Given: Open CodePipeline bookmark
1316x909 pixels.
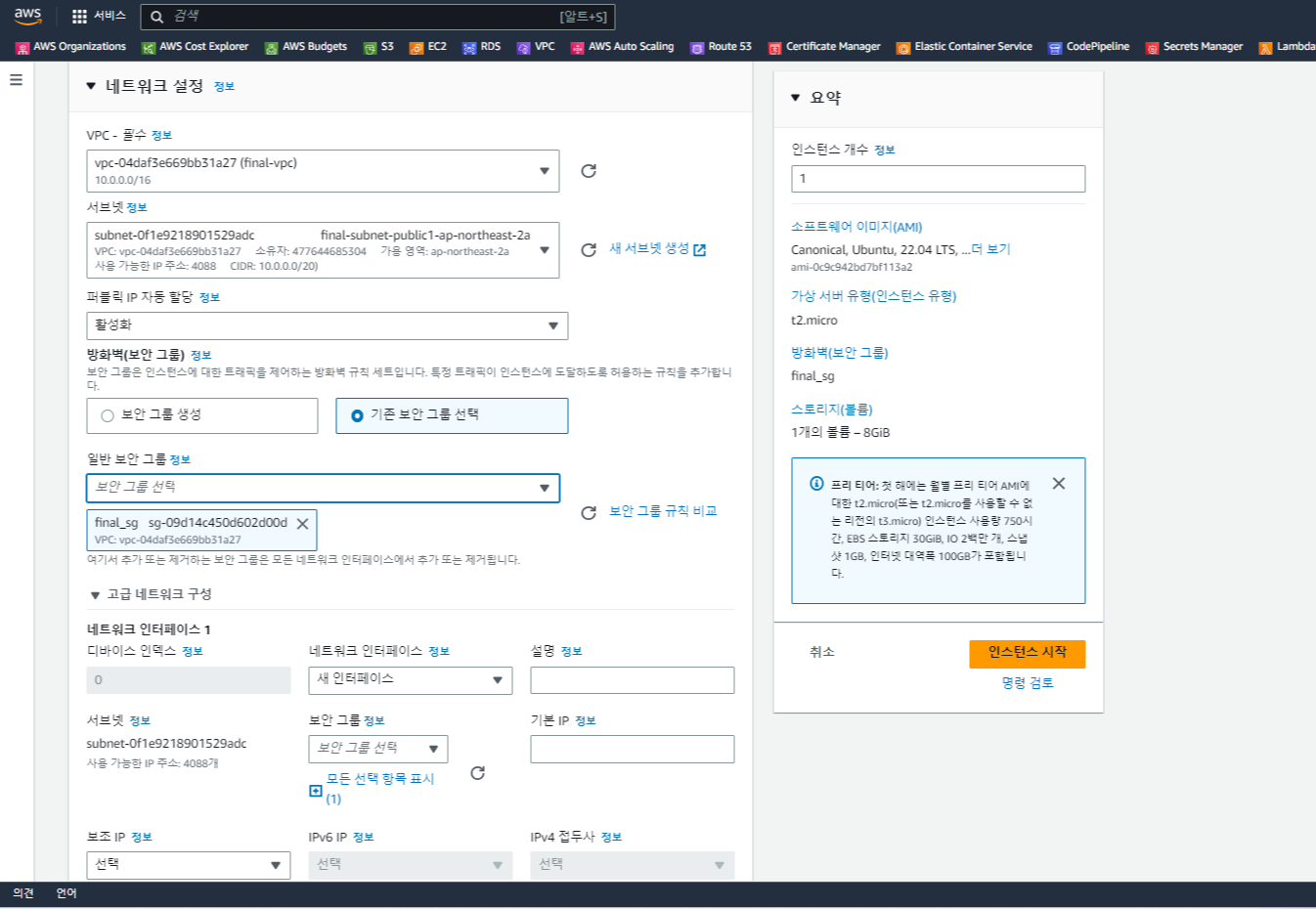Looking at the screenshot, I should (1089, 47).
